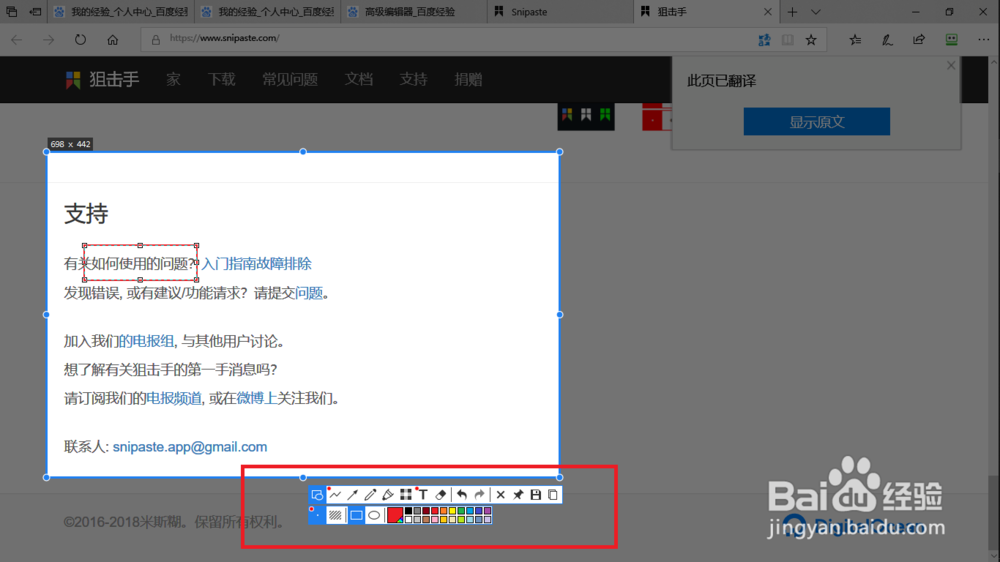Choose the ellipse shape option
Screen dimensions: 1000x562
[x=374, y=515]
